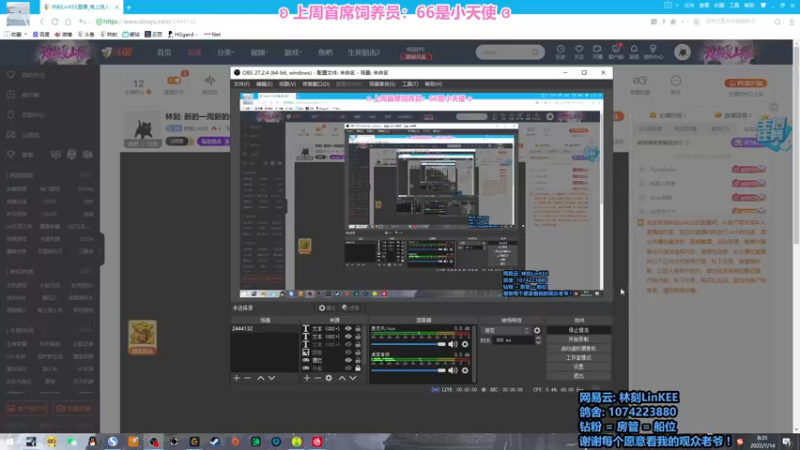
Task: Open browser 收藏 favorites dropdown
Action: point(16,35)
